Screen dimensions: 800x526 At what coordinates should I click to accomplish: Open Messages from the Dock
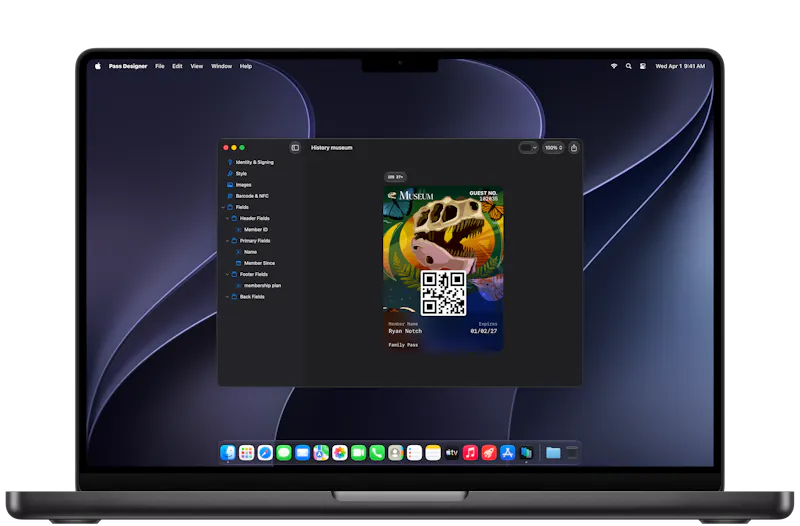(284, 453)
